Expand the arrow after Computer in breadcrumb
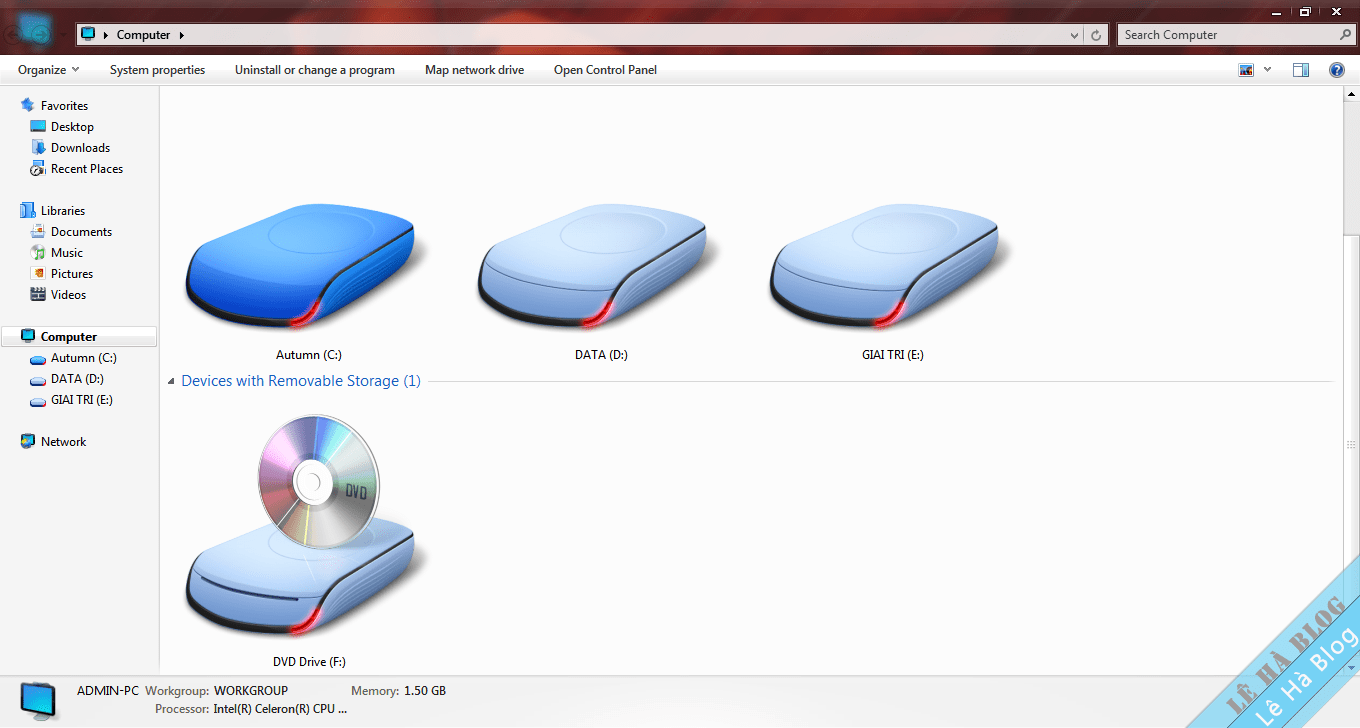1360x728 pixels. pos(181,35)
